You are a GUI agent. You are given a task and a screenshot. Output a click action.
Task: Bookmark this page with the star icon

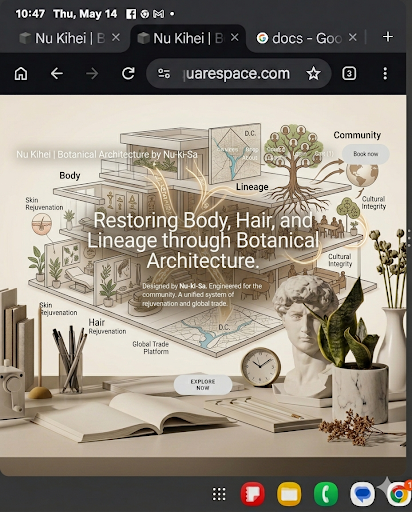[x=313, y=73]
